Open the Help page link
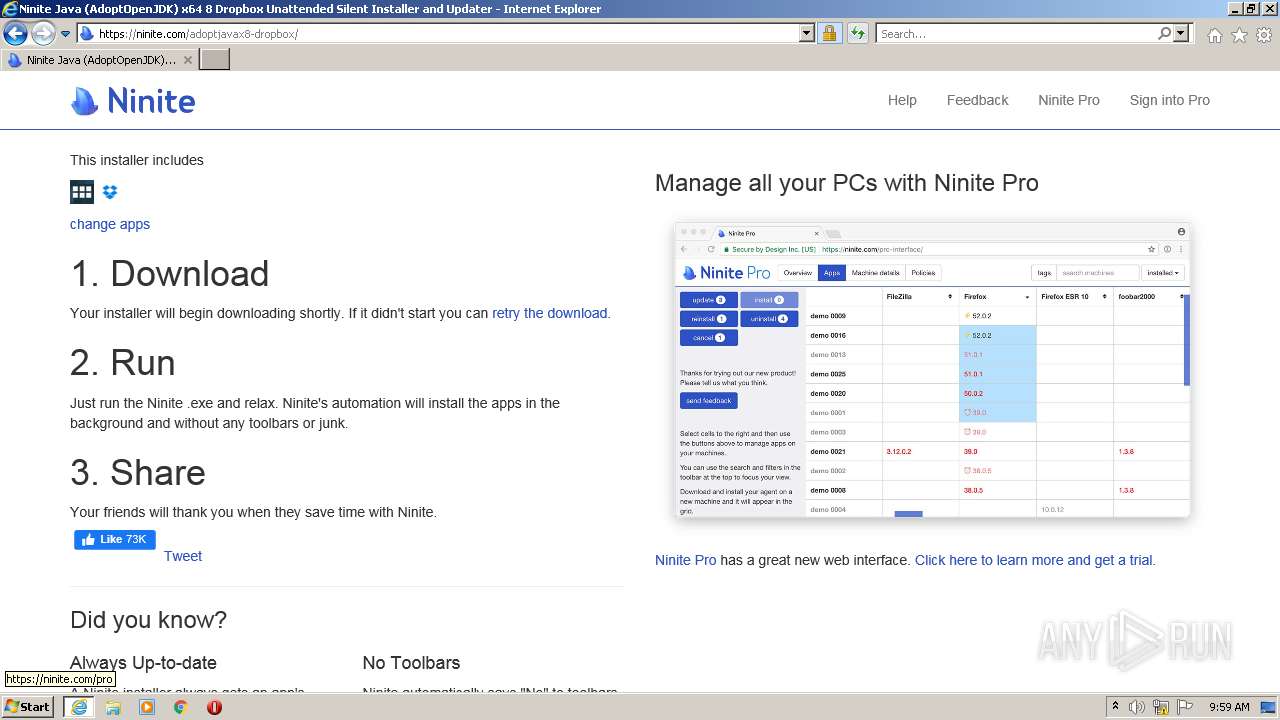1280x720 pixels. click(902, 100)
